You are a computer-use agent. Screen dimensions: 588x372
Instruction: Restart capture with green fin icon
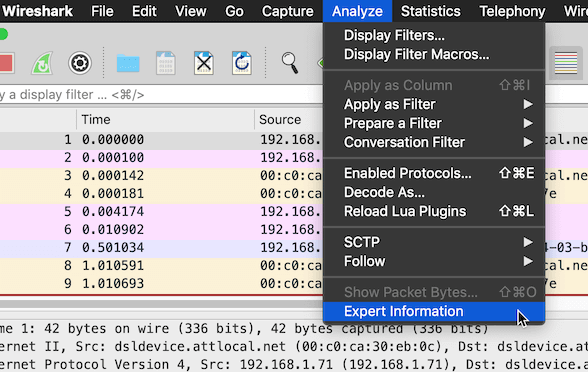click(x=42, y=63)
